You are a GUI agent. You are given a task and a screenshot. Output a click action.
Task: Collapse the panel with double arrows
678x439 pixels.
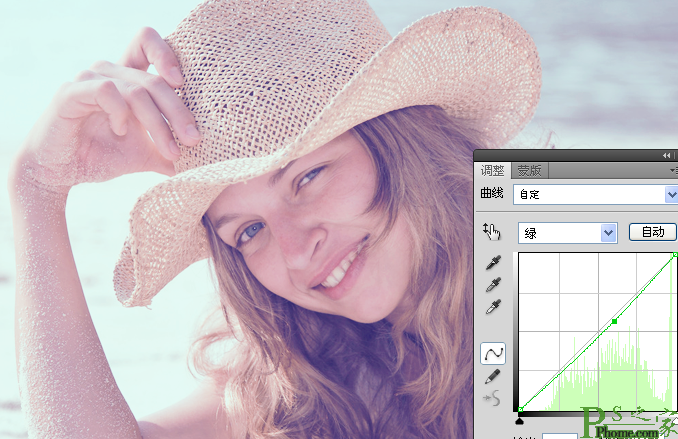coord(666,155)
